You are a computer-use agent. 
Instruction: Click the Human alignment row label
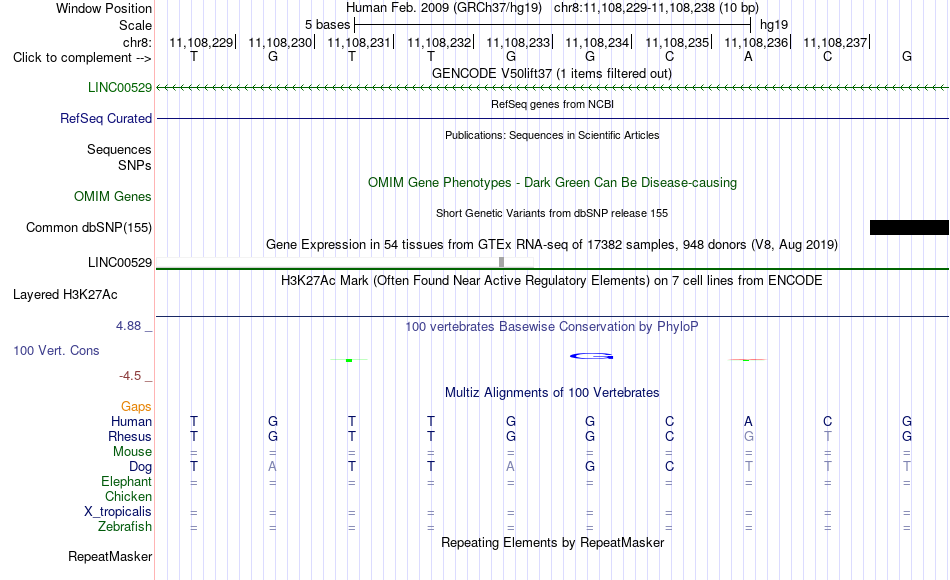coord(131,421)
